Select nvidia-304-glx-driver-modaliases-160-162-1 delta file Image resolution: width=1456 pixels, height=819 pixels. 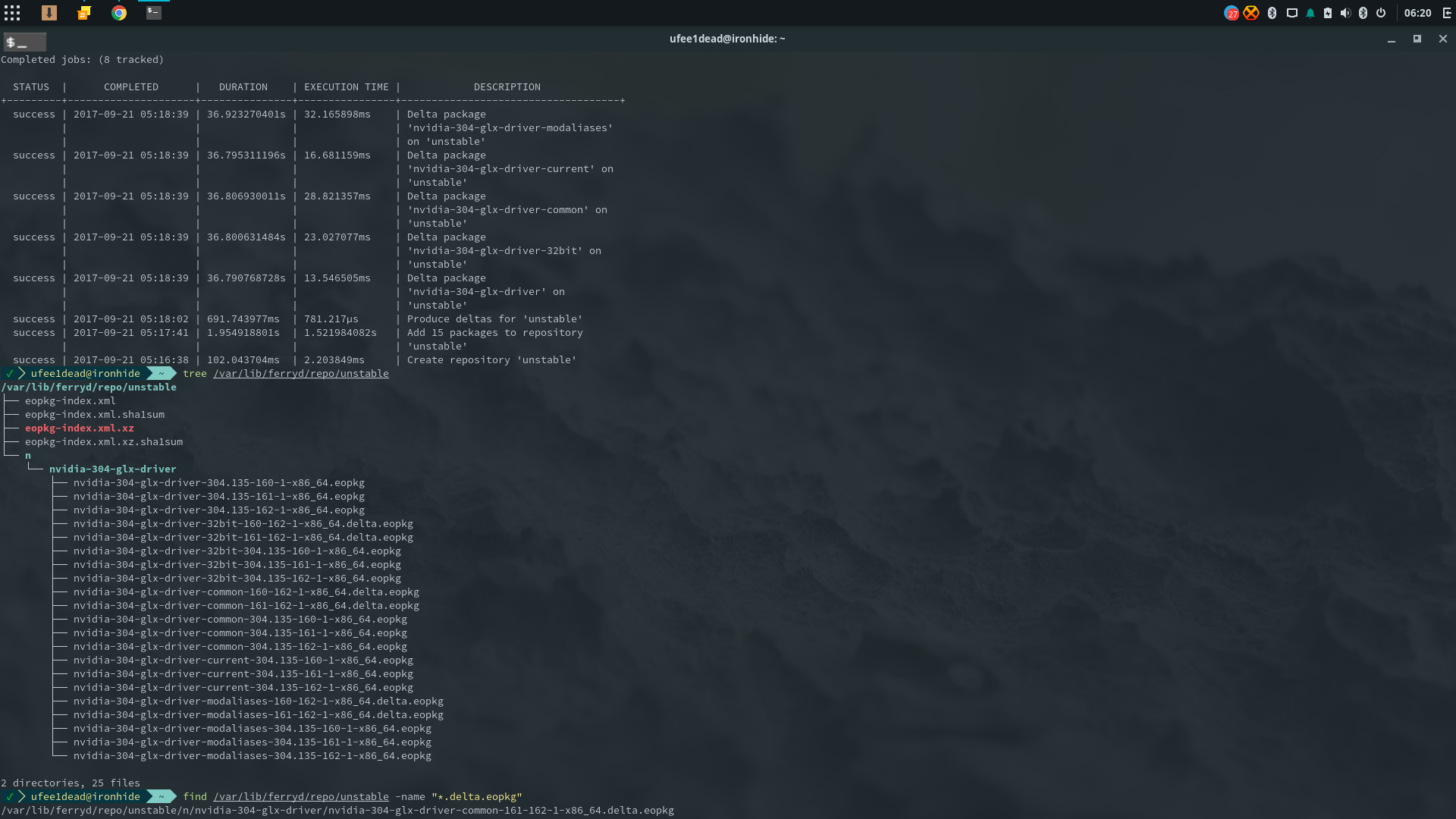click(259, 701)
